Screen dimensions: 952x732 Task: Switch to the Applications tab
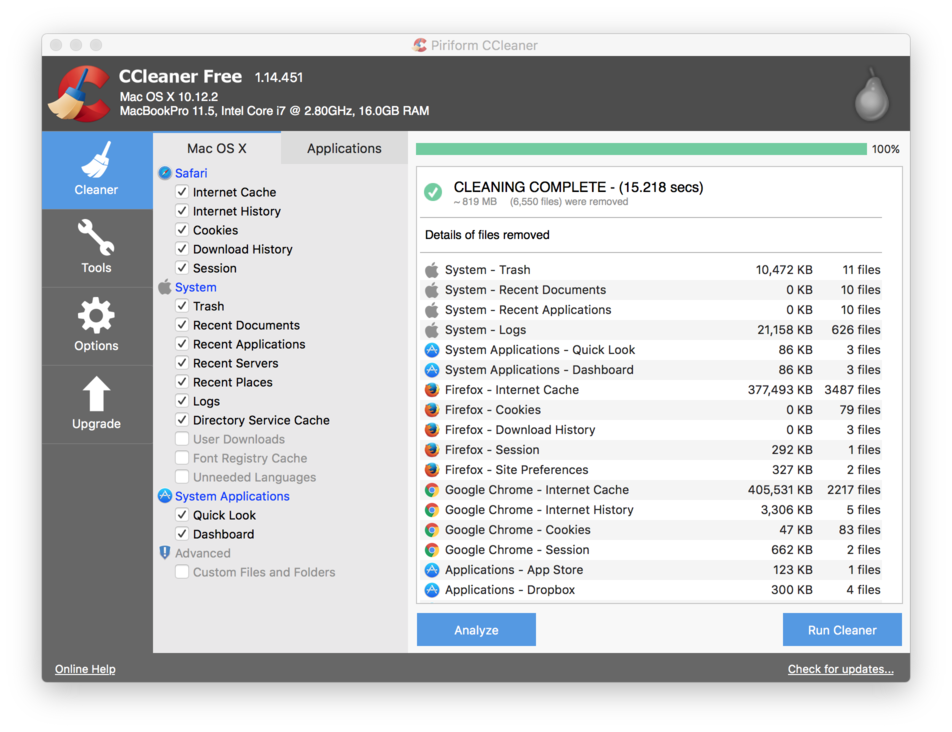pos(344,148)
